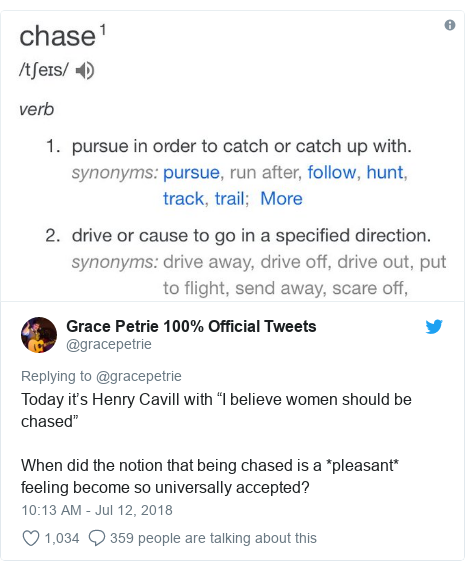Click '359 people are talking about this'
This screenshot has width=465, height=570.
click(x=213, y=538)
